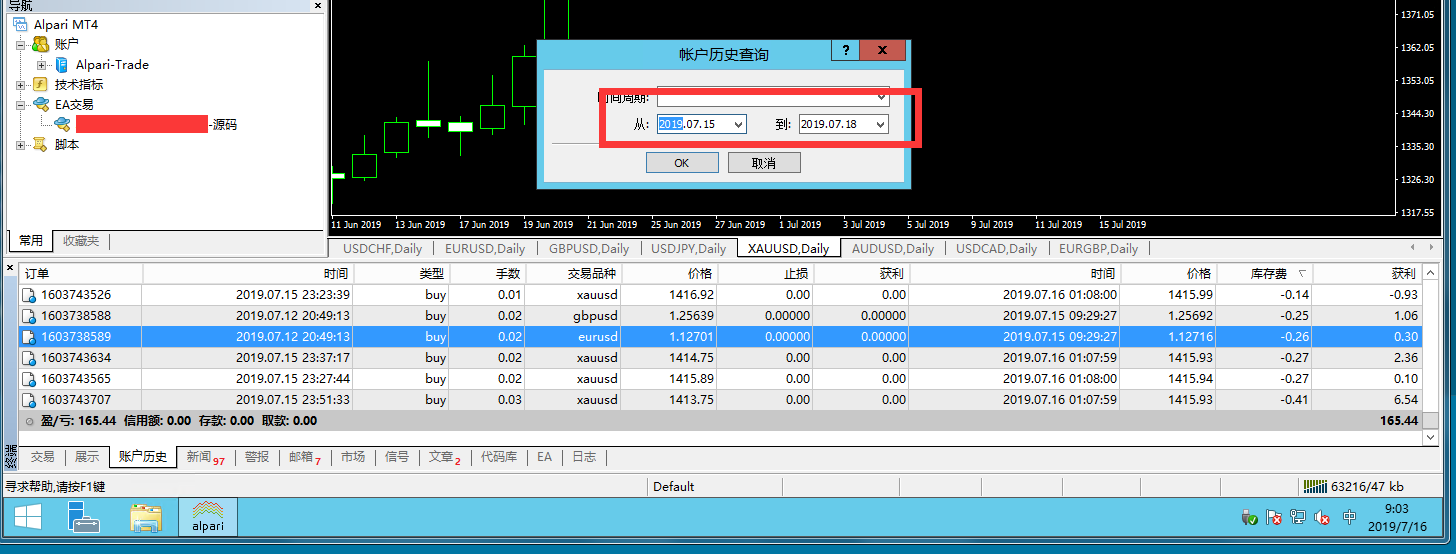The height and width of the screenshot is (554, 1456).
Task: Switch to the EA terminal tab
Action: coord(544,457)
